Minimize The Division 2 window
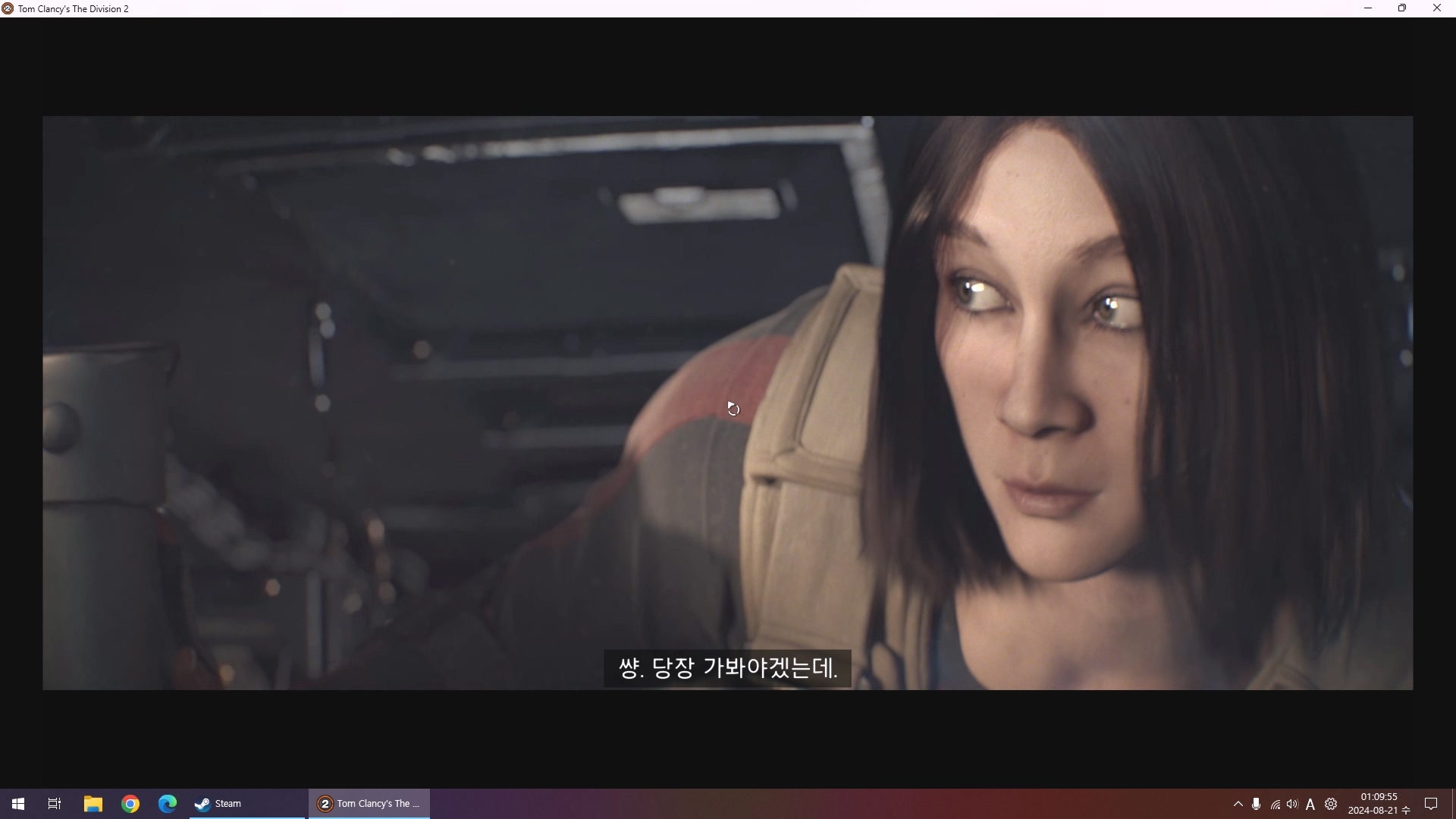Screen dimensions: 1456x819 [1368, 8]
